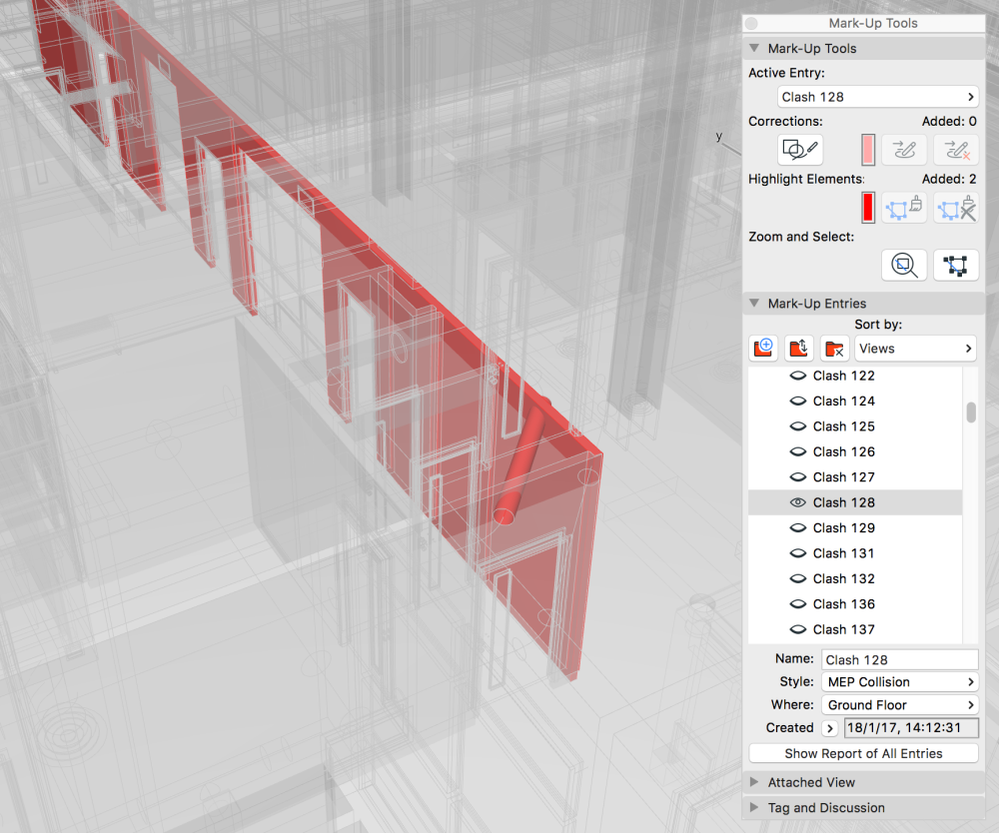Delete the selected Mark-Up entry
Viewport: 999px width, 833px height.
[x=835, y=349]
